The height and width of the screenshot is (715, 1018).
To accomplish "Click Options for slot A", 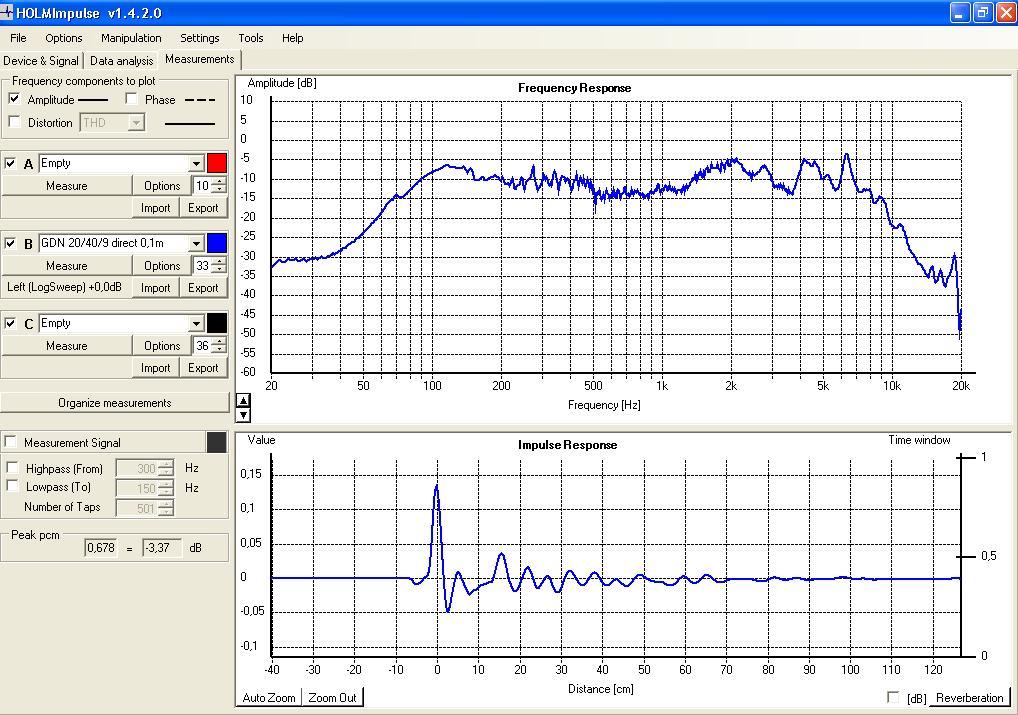I will [162, 186].
